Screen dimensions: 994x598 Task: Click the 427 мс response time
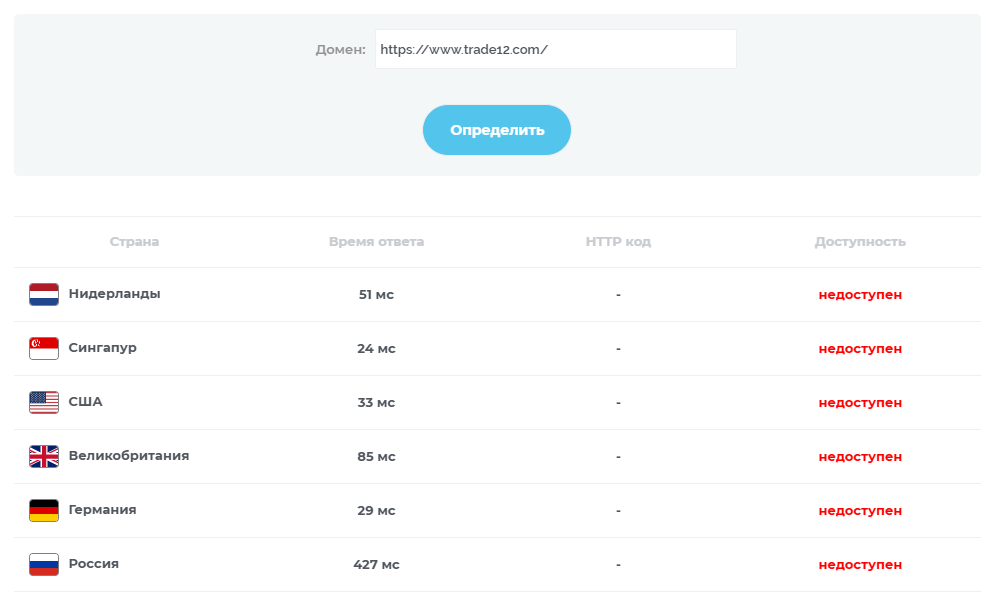376,565
